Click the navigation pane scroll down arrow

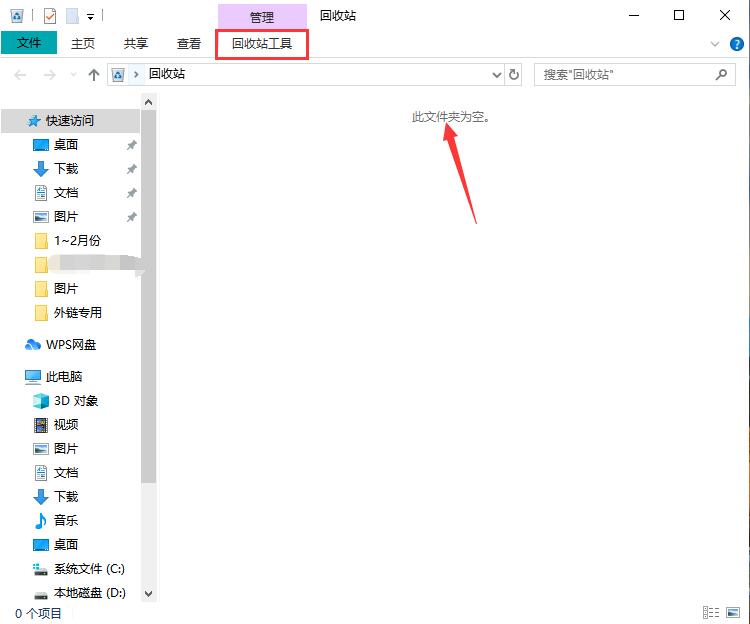coord(148,593)
